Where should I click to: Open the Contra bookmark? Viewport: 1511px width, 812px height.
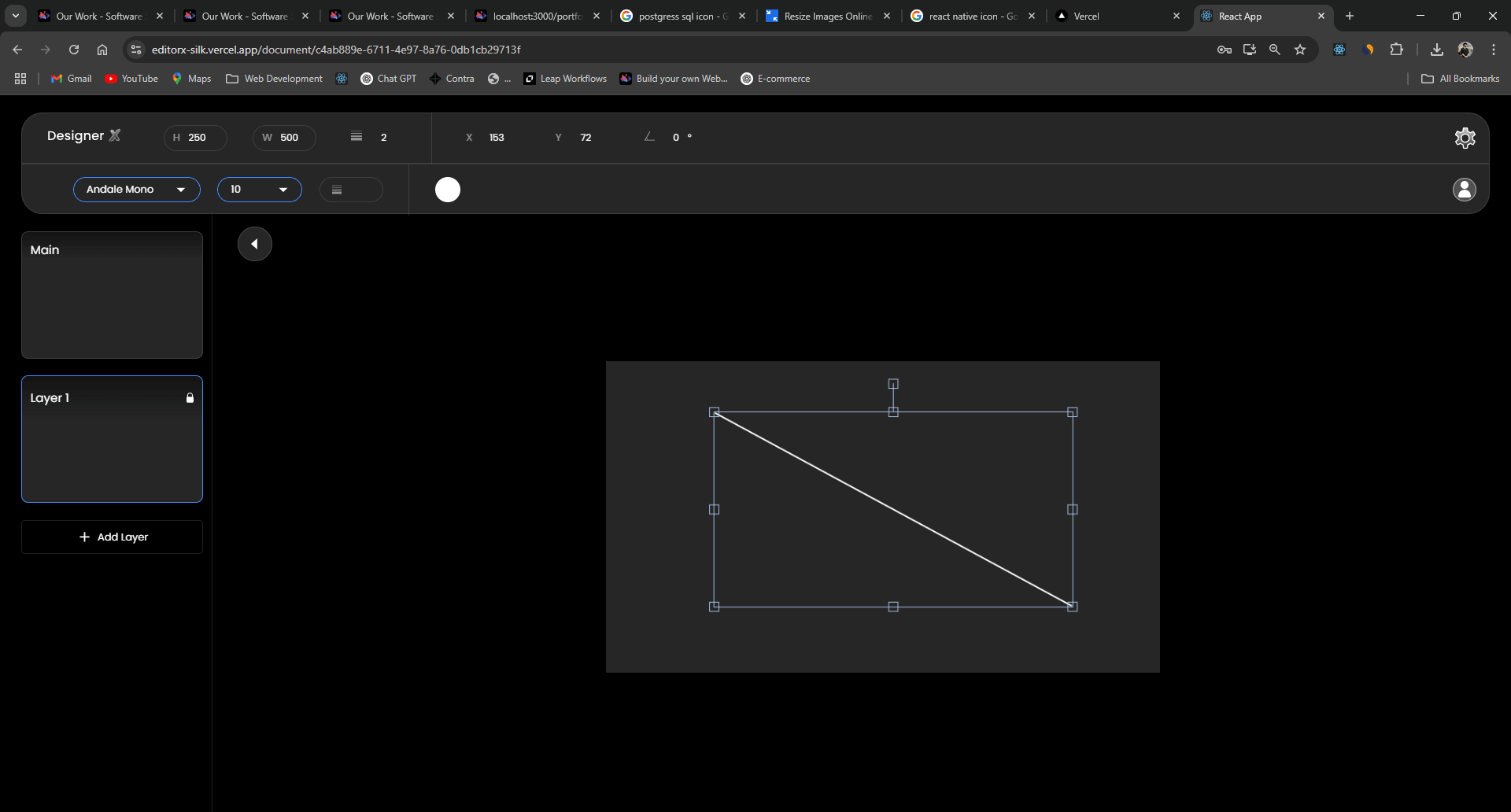pyautogui.click(x=452, y=79)
